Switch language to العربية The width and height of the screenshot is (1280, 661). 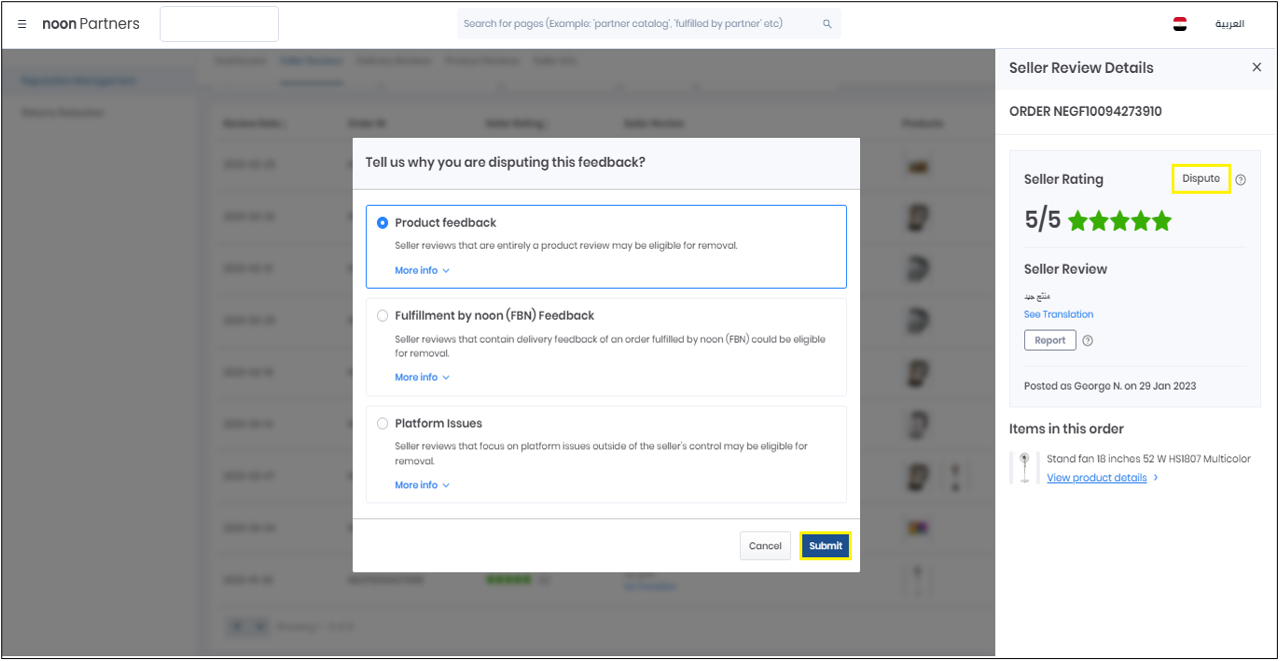coord(1229,24)
